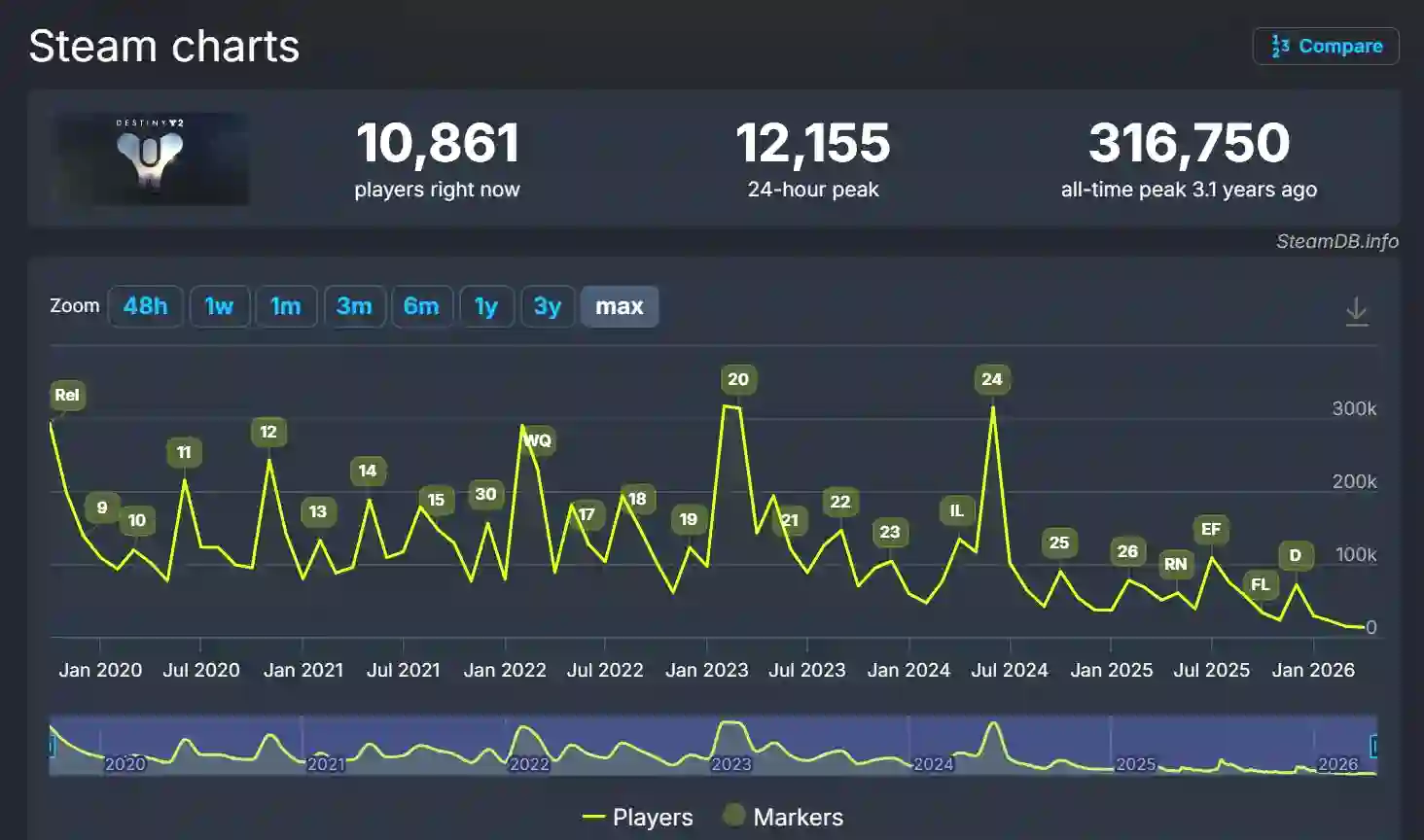Download the chart data via arrow icon

click(x=1357, y=311)
